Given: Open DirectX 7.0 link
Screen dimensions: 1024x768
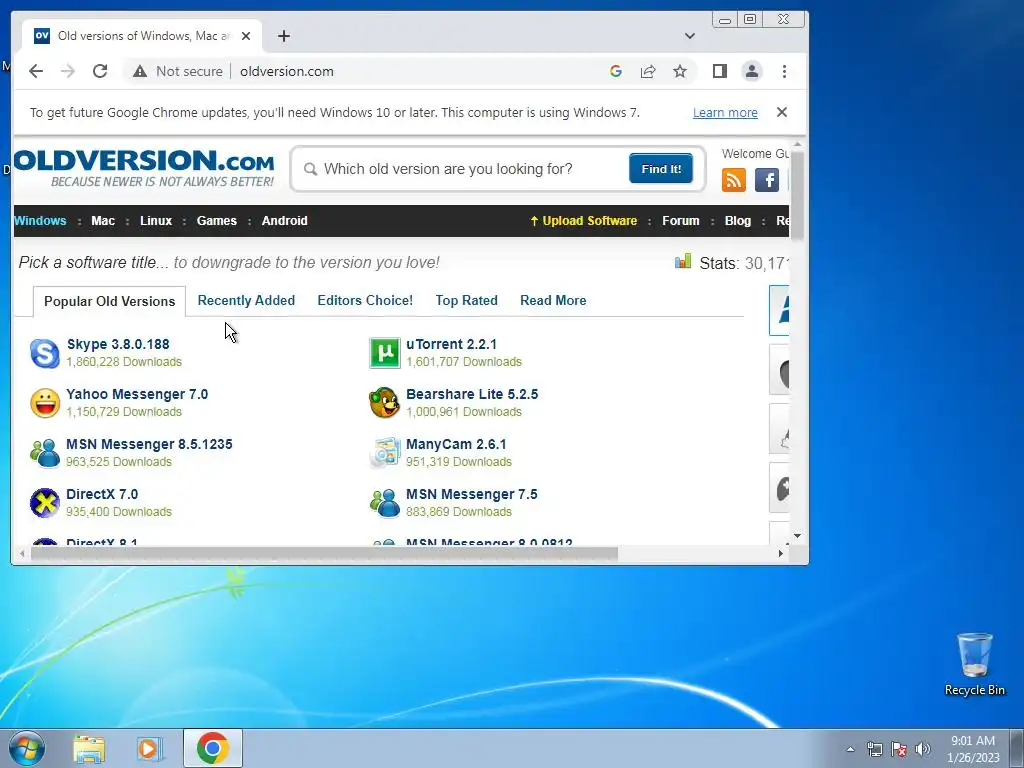Looking at the screenshot, I should (x=102, y=494).
